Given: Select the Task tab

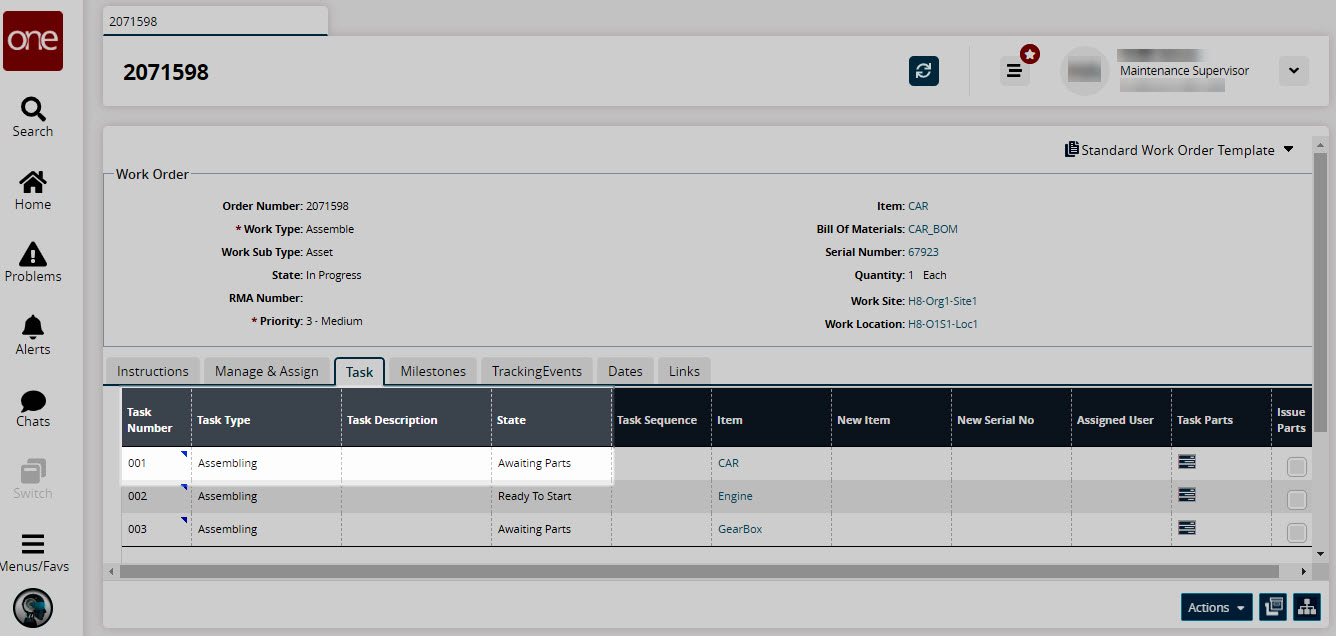Looking at the screenshot, I should pyautogui.click(x=359, y=372).
